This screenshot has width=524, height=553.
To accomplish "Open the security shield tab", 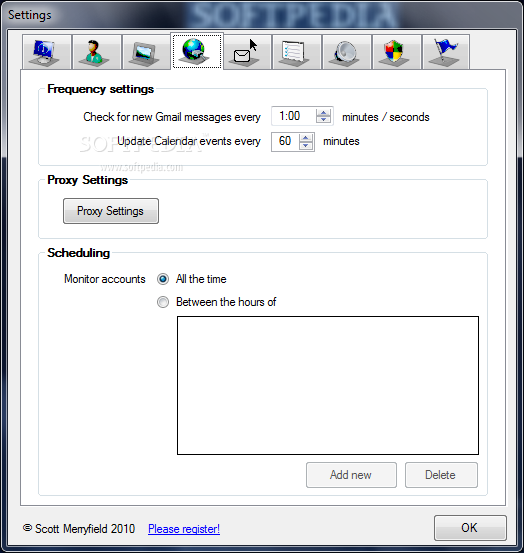I will point(397,52).
